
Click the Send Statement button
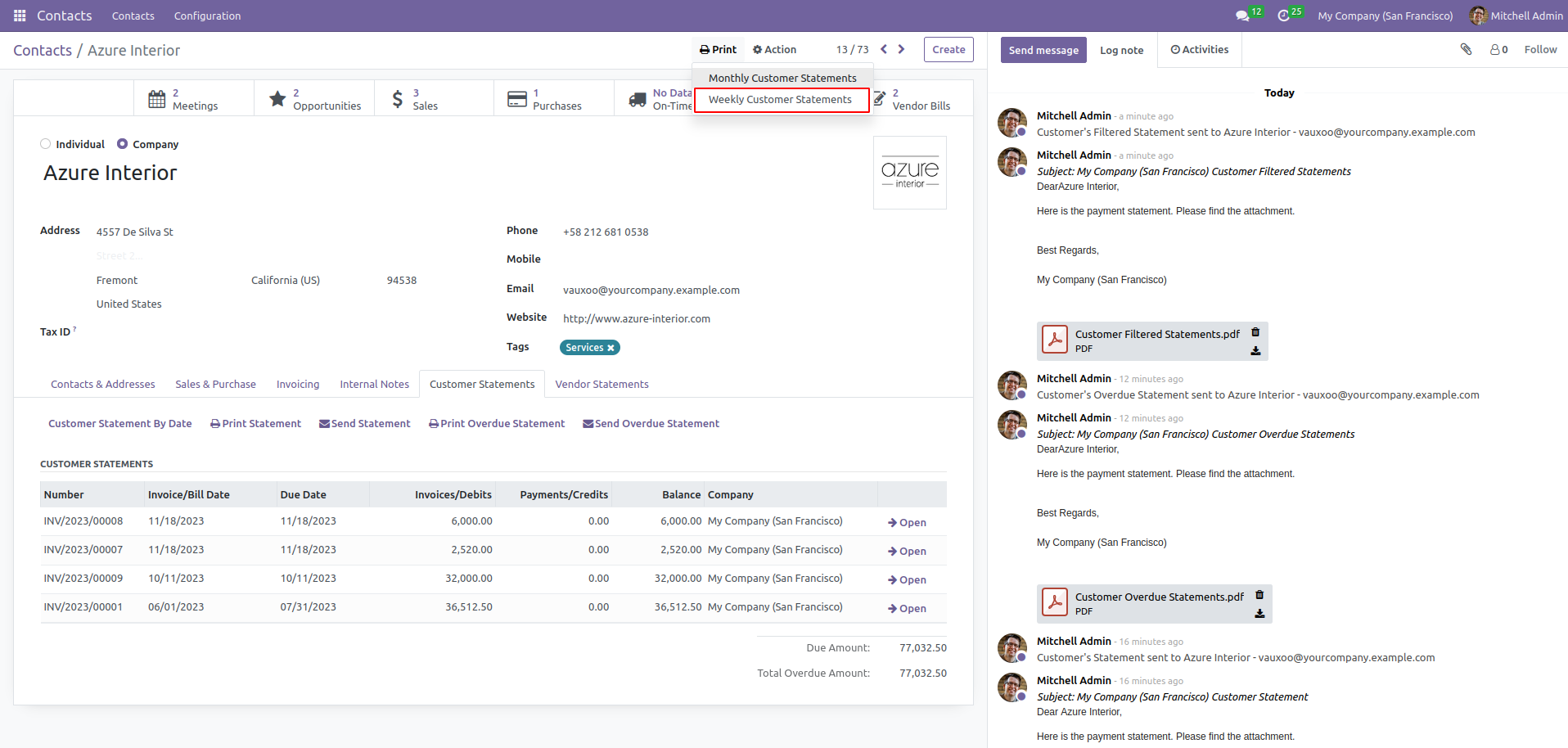(365, 423)
